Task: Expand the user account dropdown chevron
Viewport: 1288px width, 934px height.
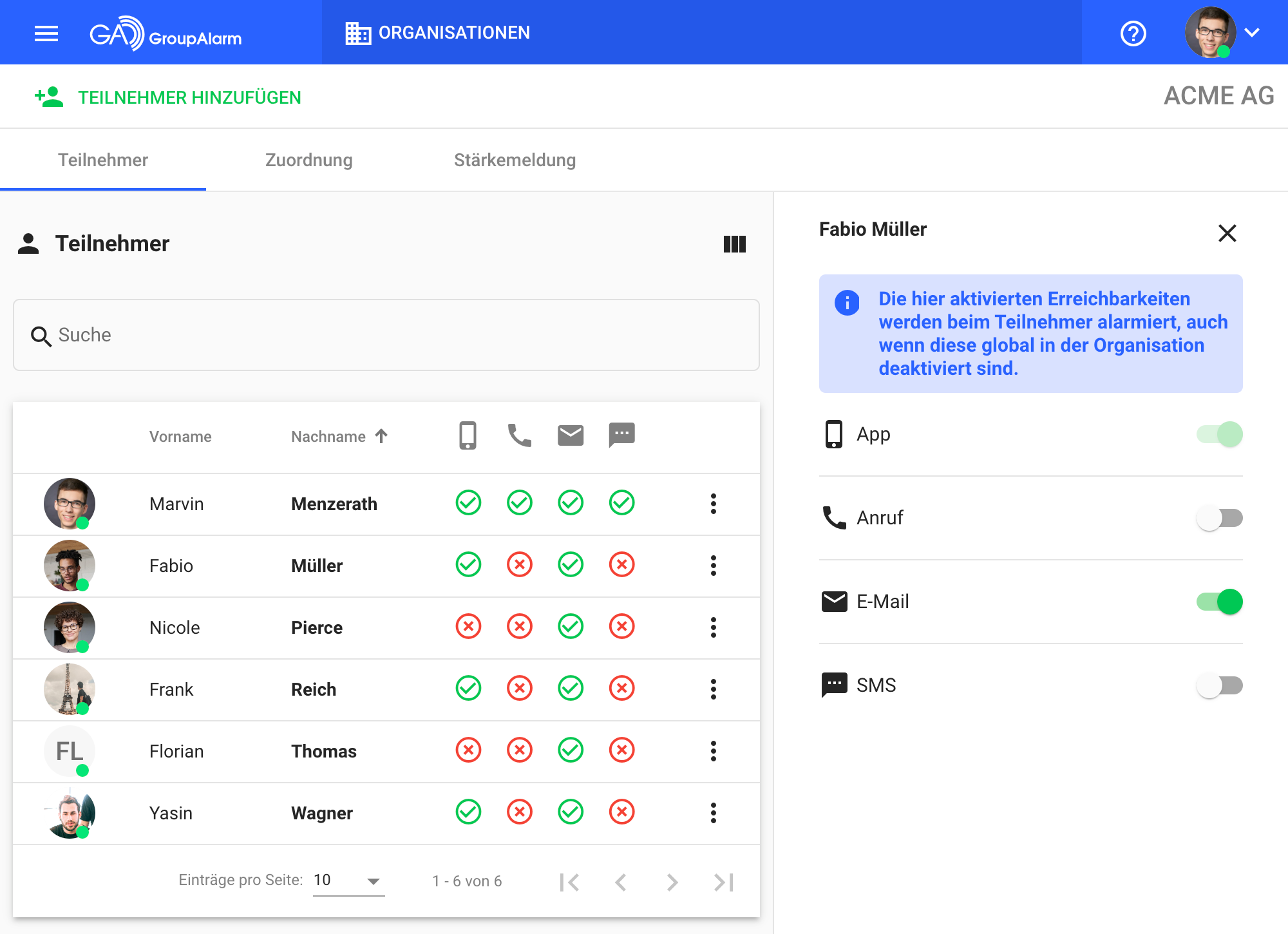Action: [1252, 33]
